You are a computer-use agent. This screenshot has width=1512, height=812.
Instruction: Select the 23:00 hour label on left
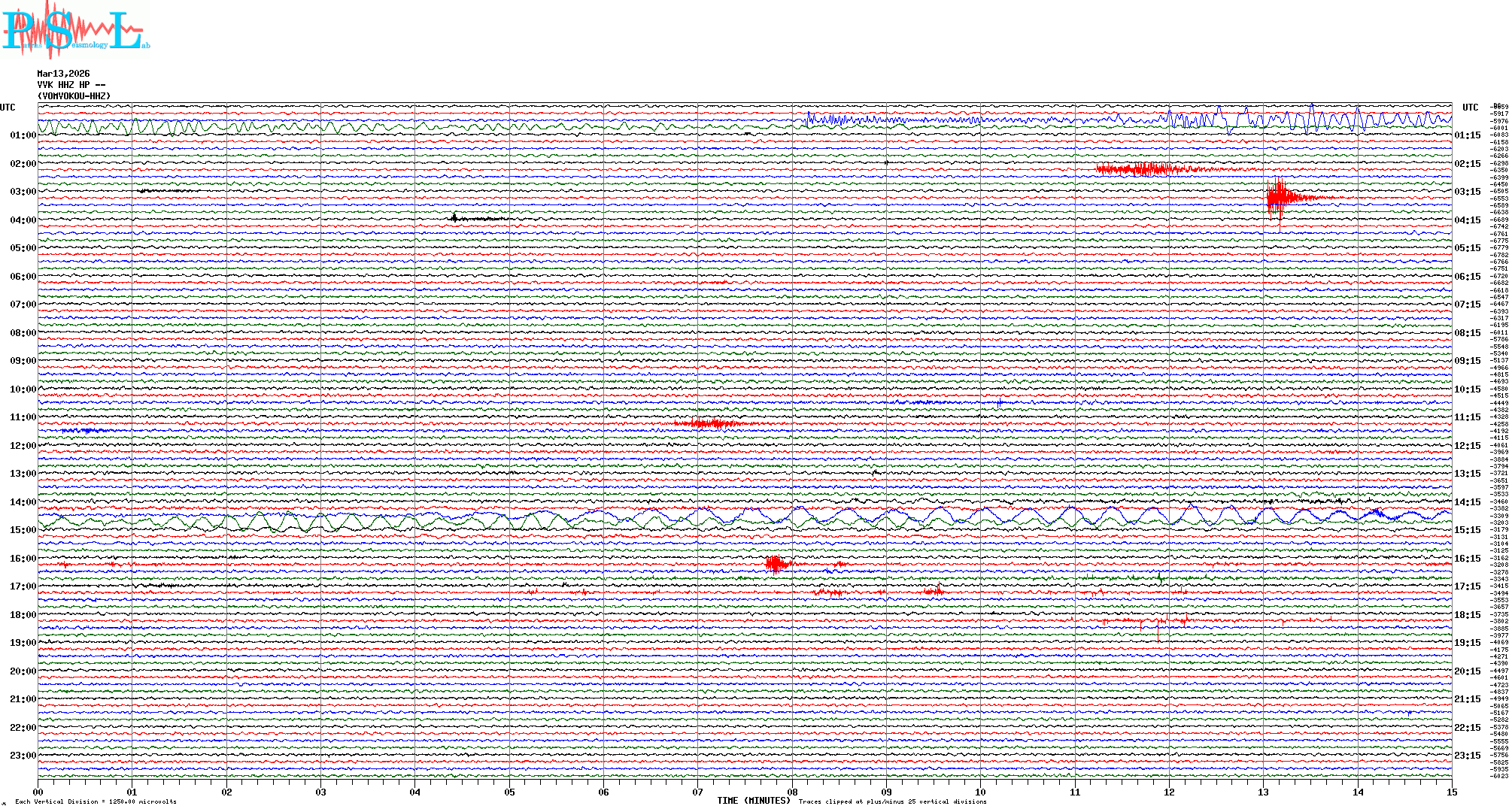[x=23, y=756]
